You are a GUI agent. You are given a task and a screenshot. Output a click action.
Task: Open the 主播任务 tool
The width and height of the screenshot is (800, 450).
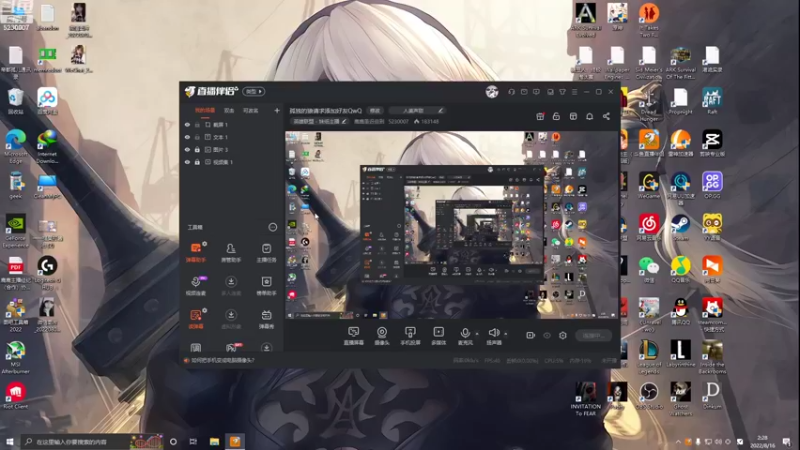coord(266,253)
